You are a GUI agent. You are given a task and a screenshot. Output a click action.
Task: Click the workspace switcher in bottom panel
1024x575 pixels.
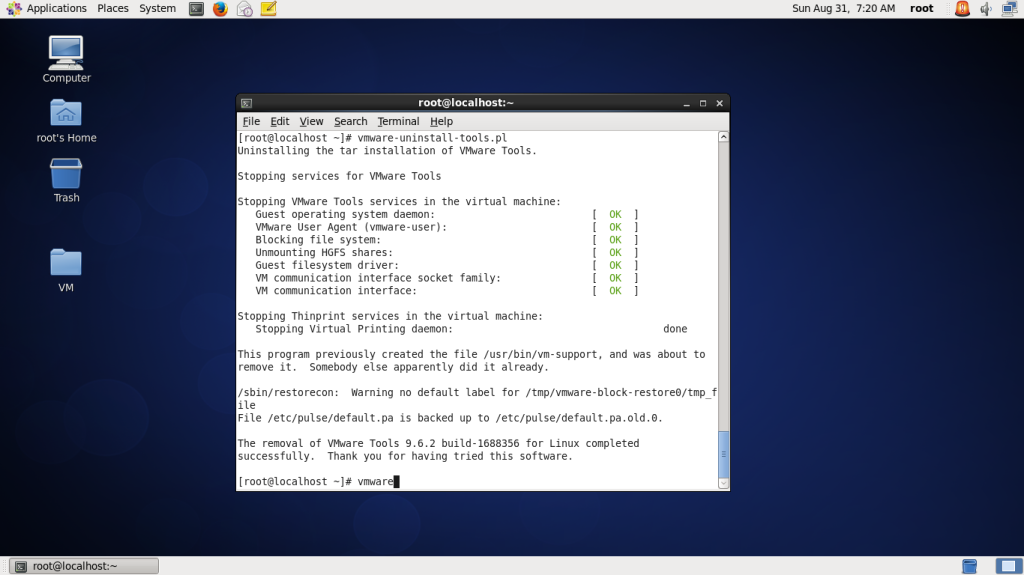point(1008,566)
